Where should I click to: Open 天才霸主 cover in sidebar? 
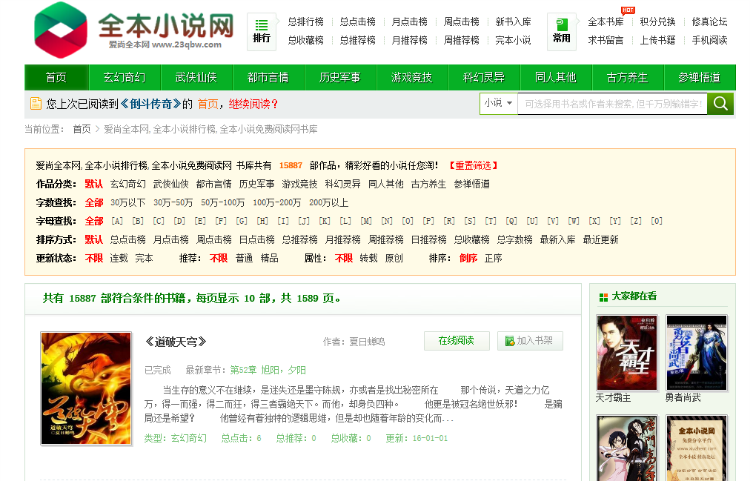[x=627, y=353]
